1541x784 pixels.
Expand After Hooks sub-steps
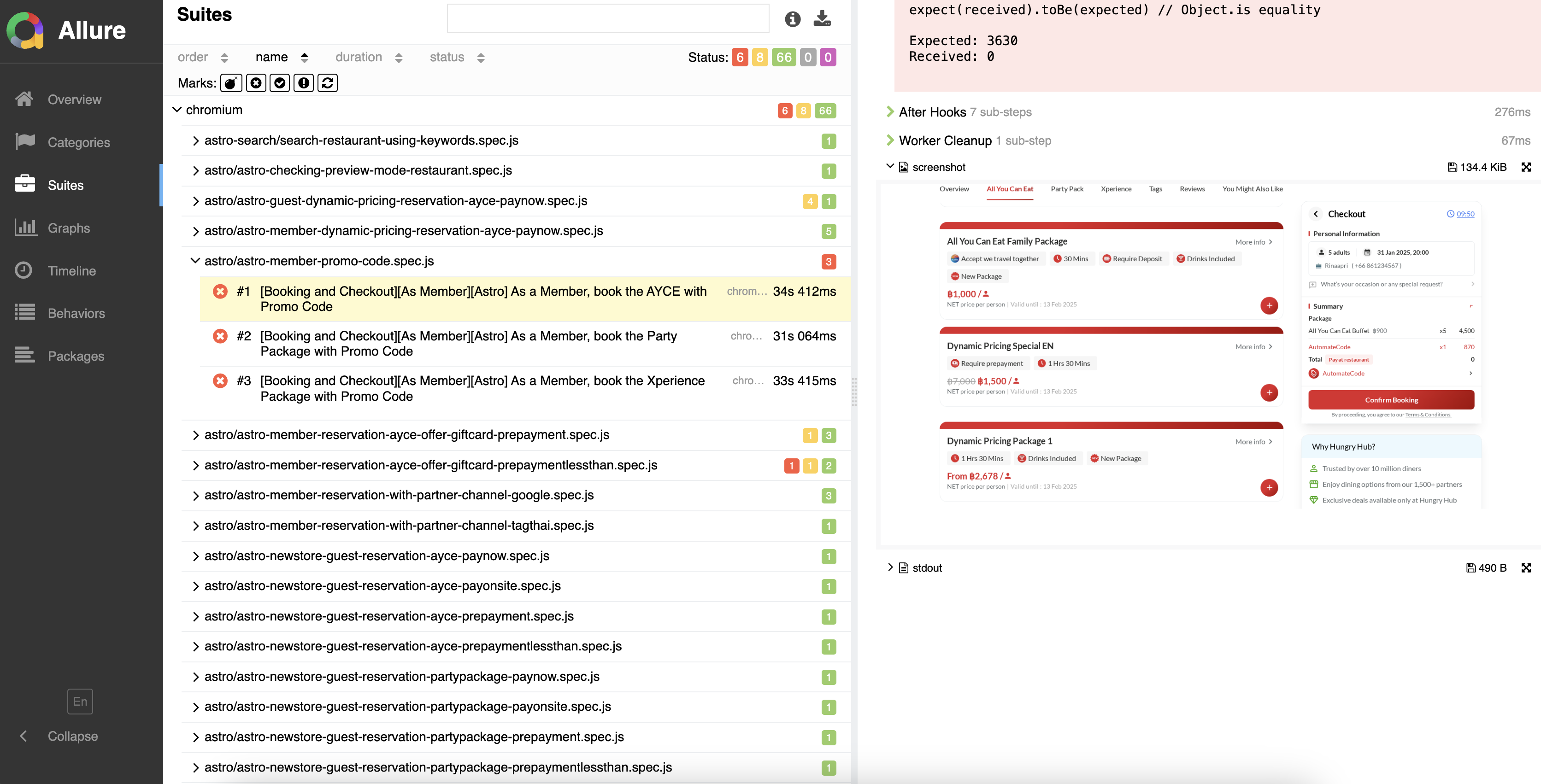click(890, 112)
